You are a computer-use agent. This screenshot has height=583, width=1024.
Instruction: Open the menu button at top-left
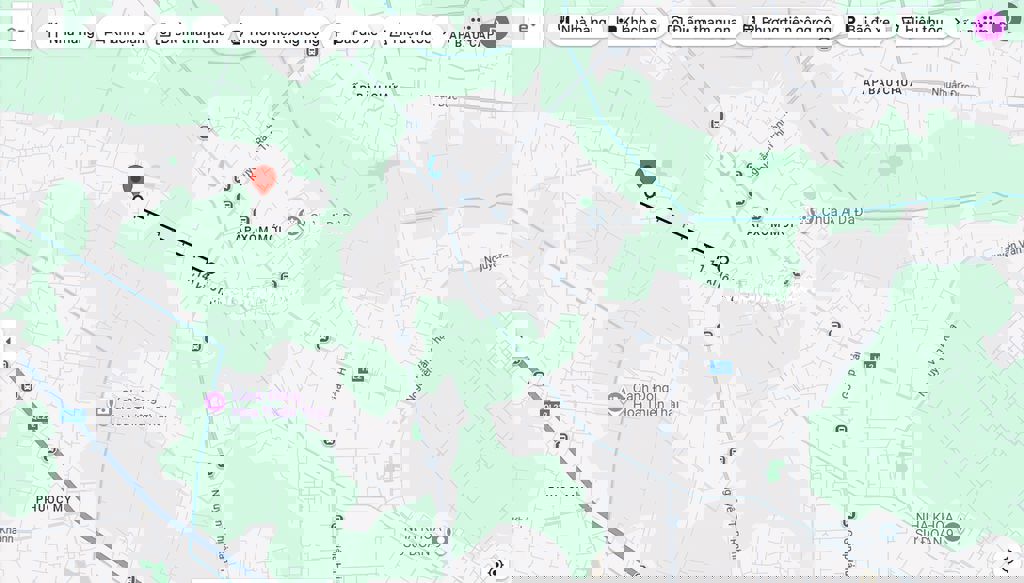(14, 32)
